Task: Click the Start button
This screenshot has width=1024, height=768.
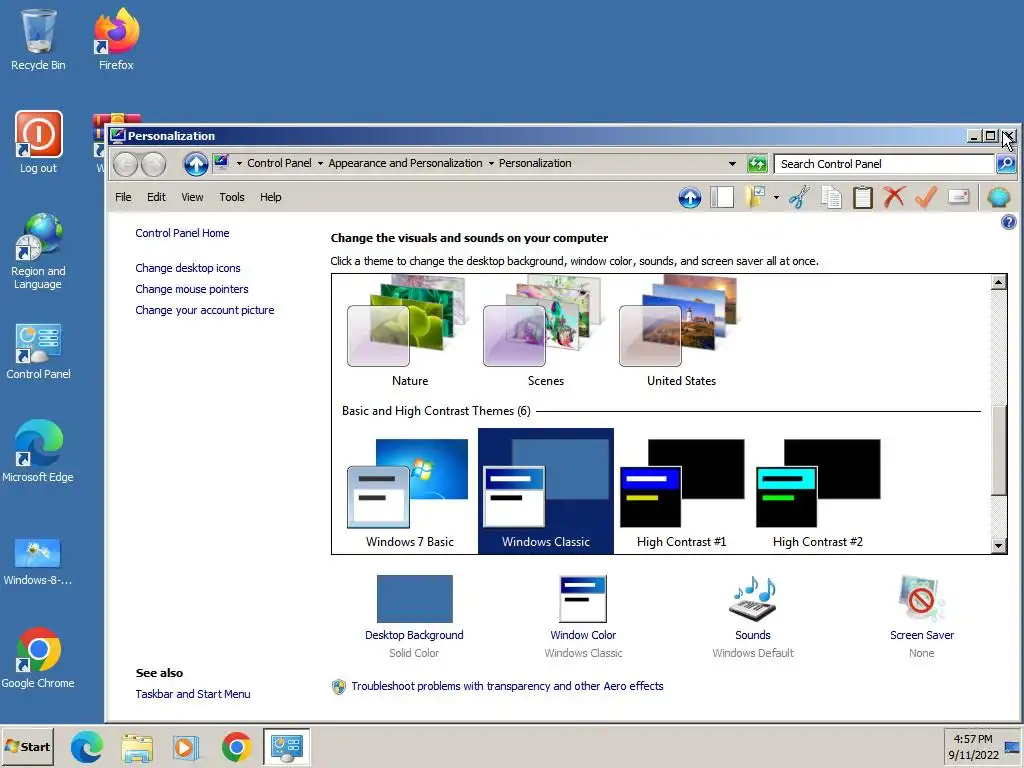Action: pos(27,746)
